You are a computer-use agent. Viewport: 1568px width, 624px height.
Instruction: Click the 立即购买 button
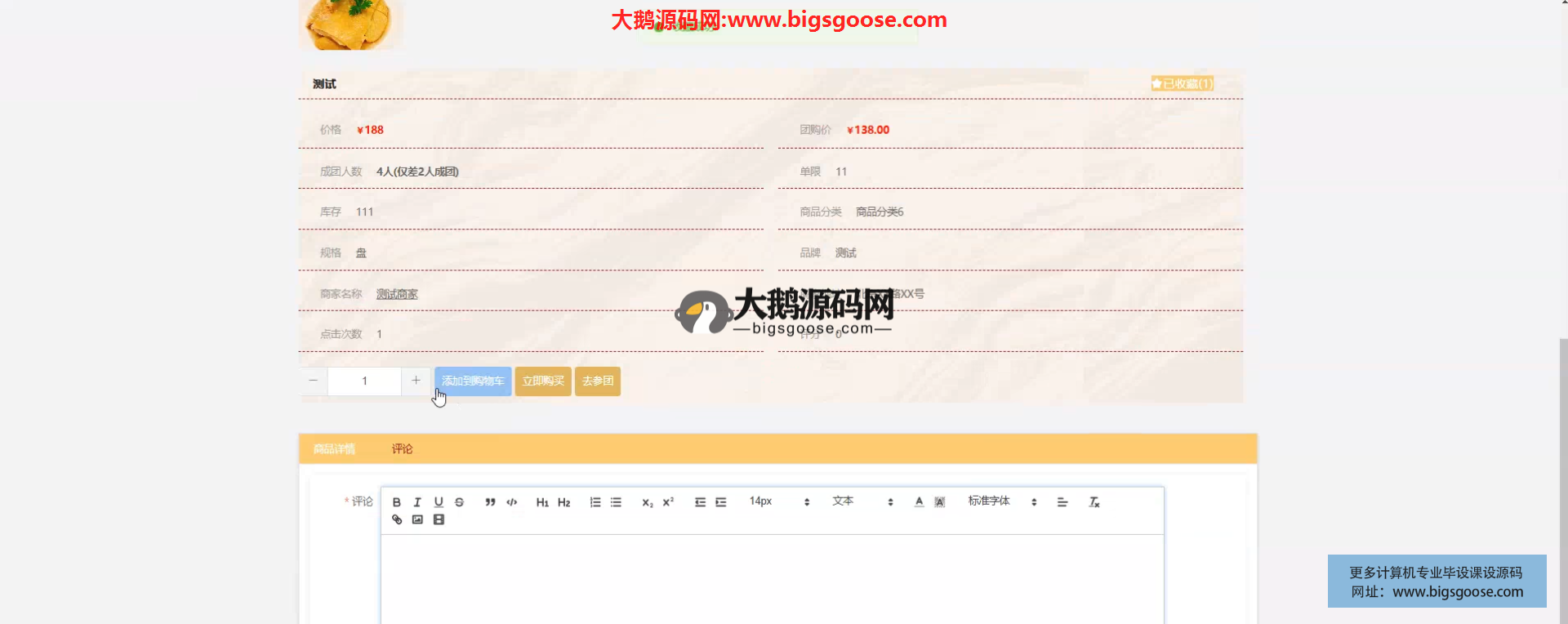pos(543,381)
